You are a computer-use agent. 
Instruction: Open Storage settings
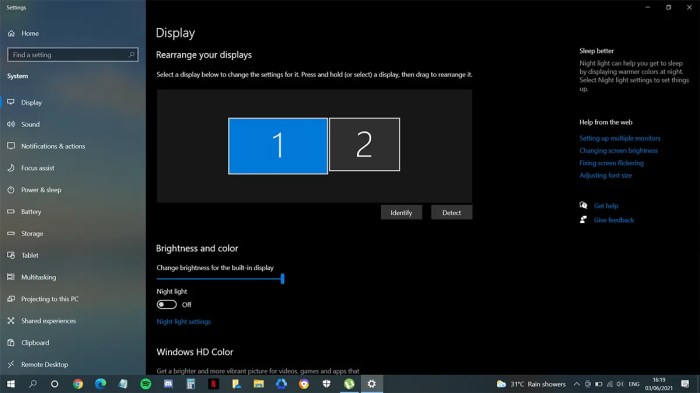tap(32, 234)
